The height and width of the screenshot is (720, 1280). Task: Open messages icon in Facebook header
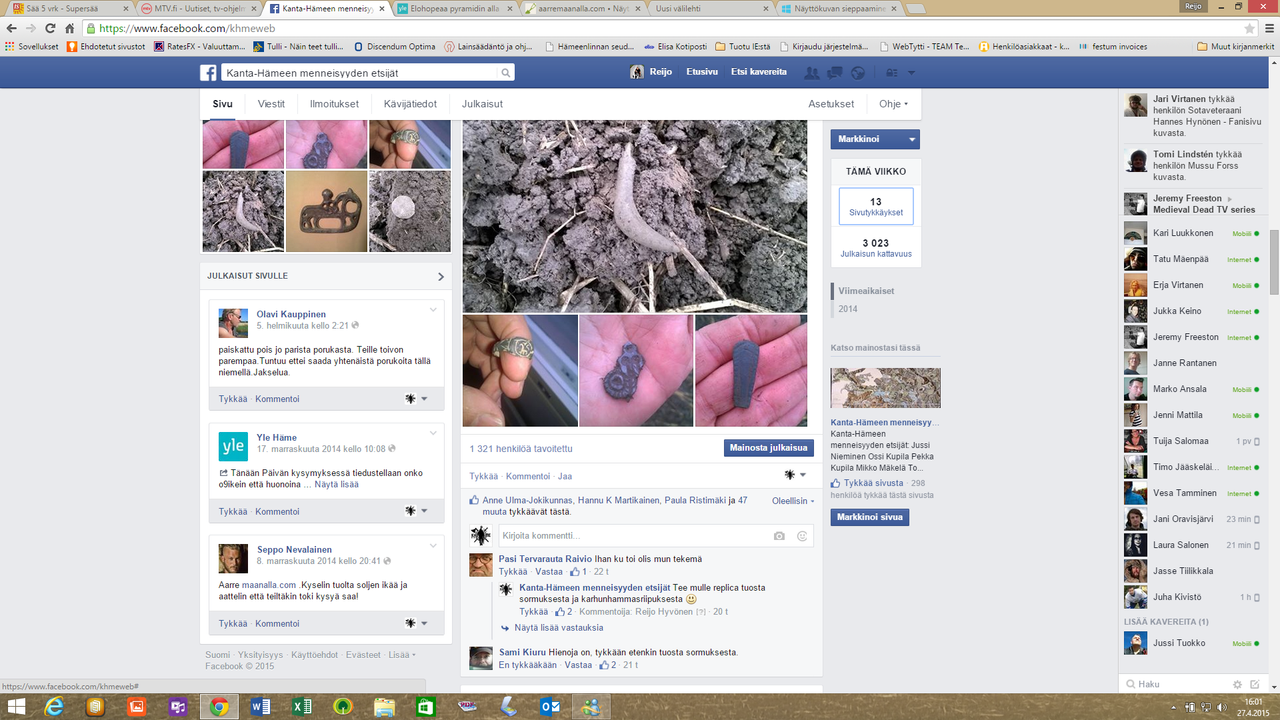click(x=835, y=73)
